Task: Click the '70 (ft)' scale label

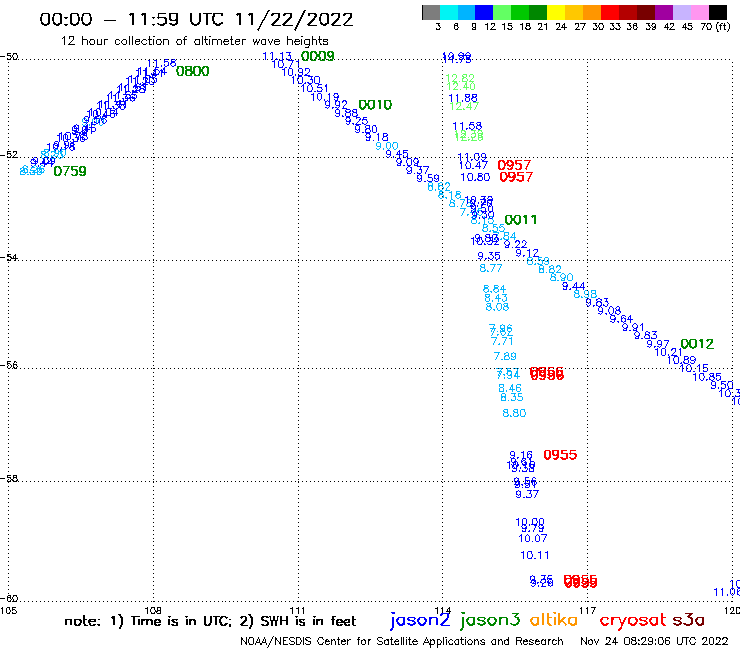Action: click(715, 26)
